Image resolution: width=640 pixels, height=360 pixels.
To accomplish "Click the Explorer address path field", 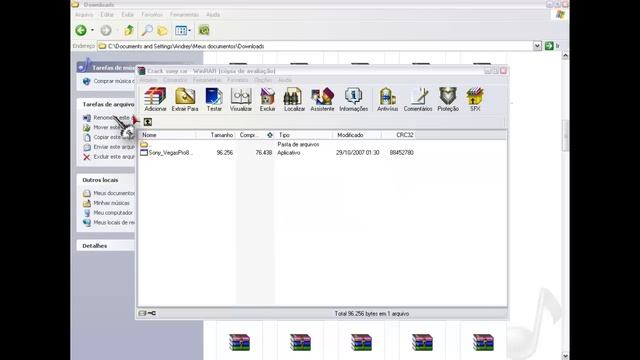I will (315, 46).
